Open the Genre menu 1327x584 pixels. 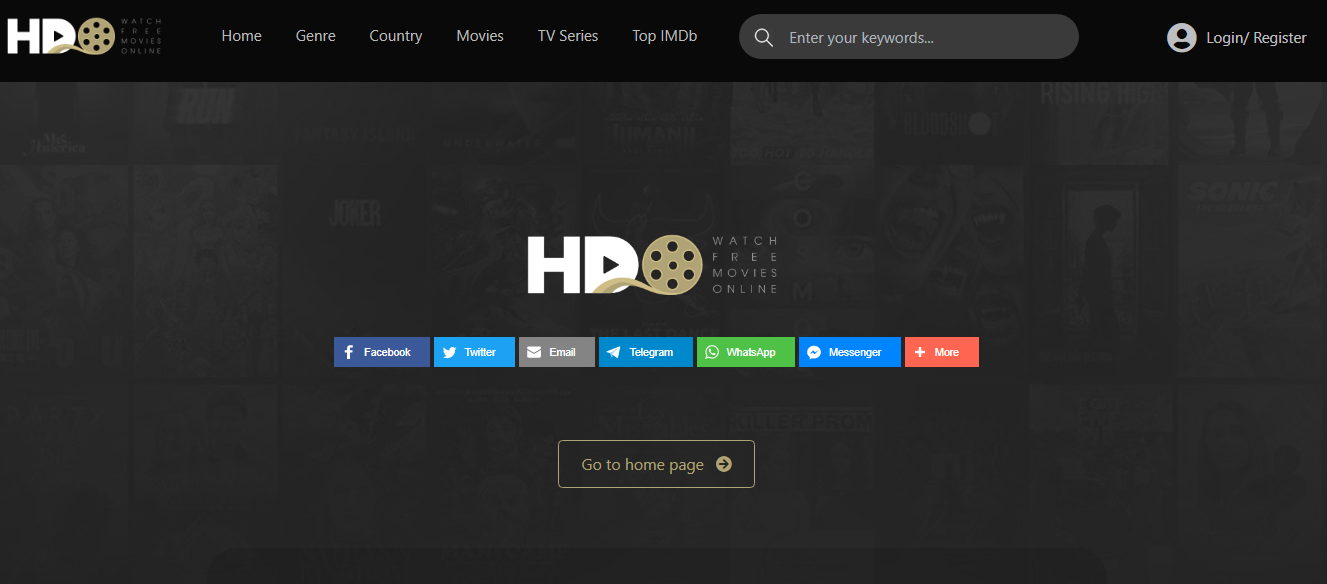[315, 36]
